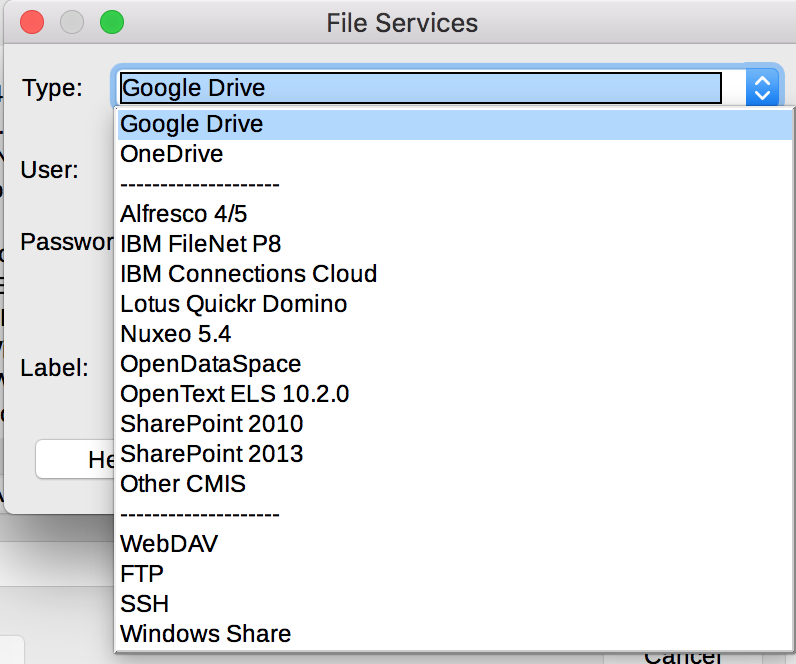Viewport: 796px width, 664px height.
Task: Select IBM FileNet P8 option
Action: tap(455, 244)
